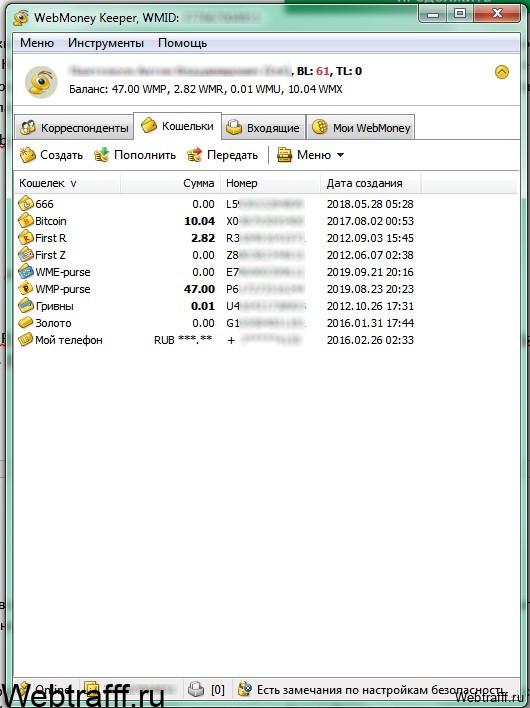Open the Мои WebMoney tab
530x708 pixels.
click(x=361, y=128)
